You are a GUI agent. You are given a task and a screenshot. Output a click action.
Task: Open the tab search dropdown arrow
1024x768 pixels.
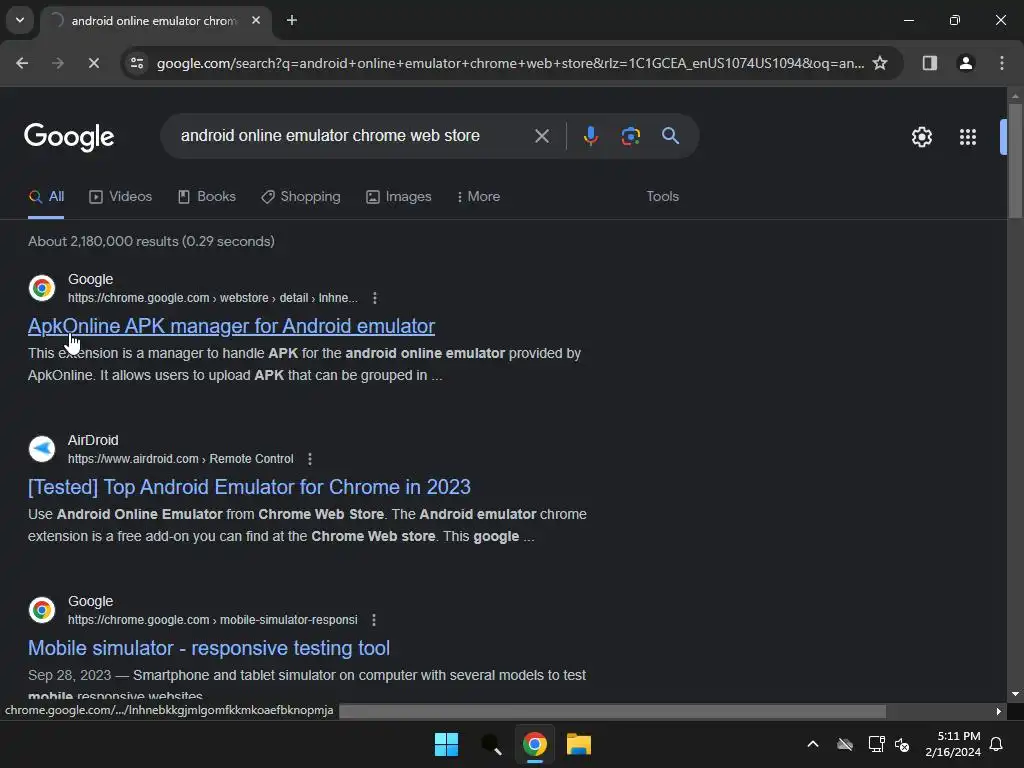20,20
